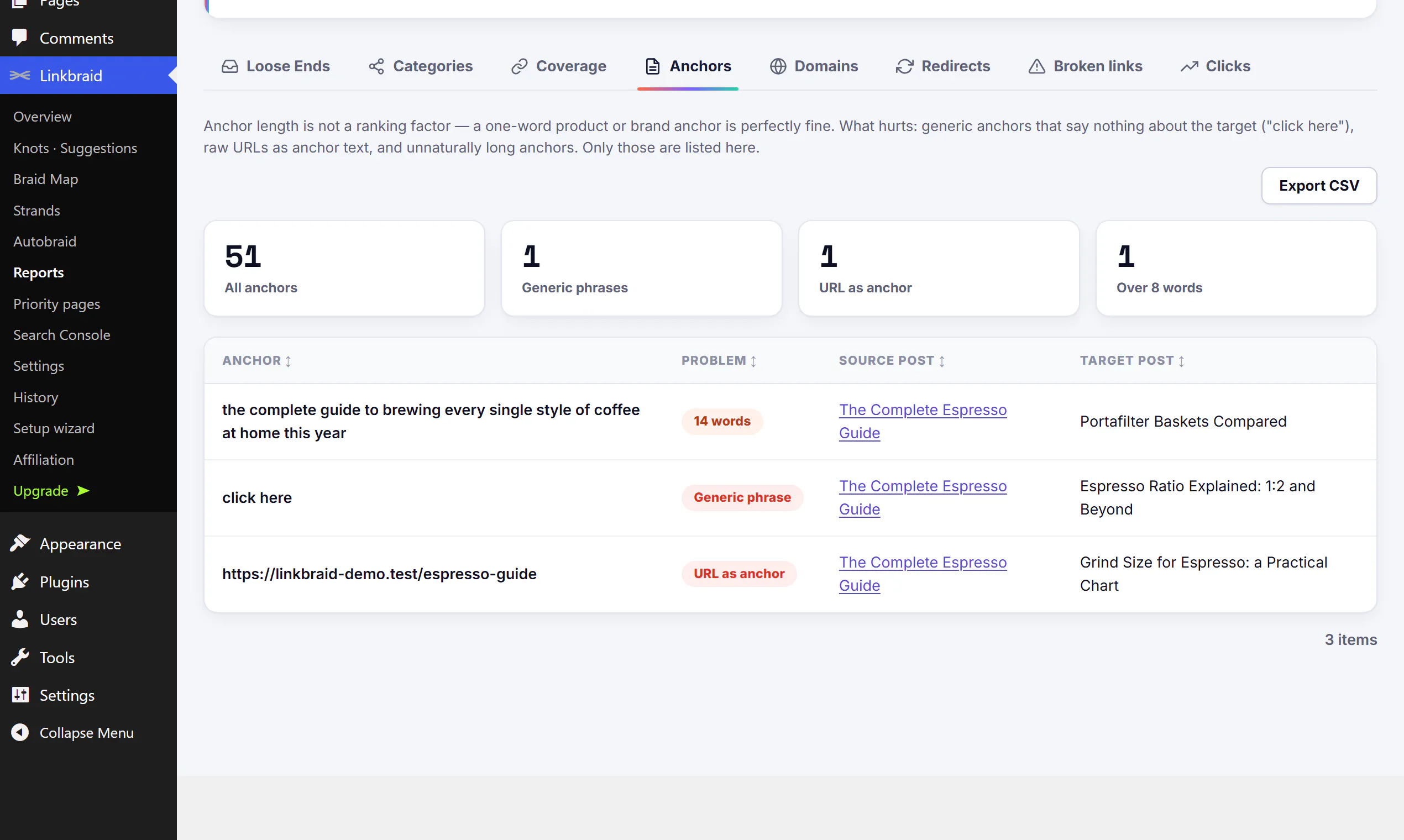The width and height of the screenshot is (1404, 840).
Task: Click the Broken links warning triangle icon
Action: pyautogui.click(x=1036, y=66)
